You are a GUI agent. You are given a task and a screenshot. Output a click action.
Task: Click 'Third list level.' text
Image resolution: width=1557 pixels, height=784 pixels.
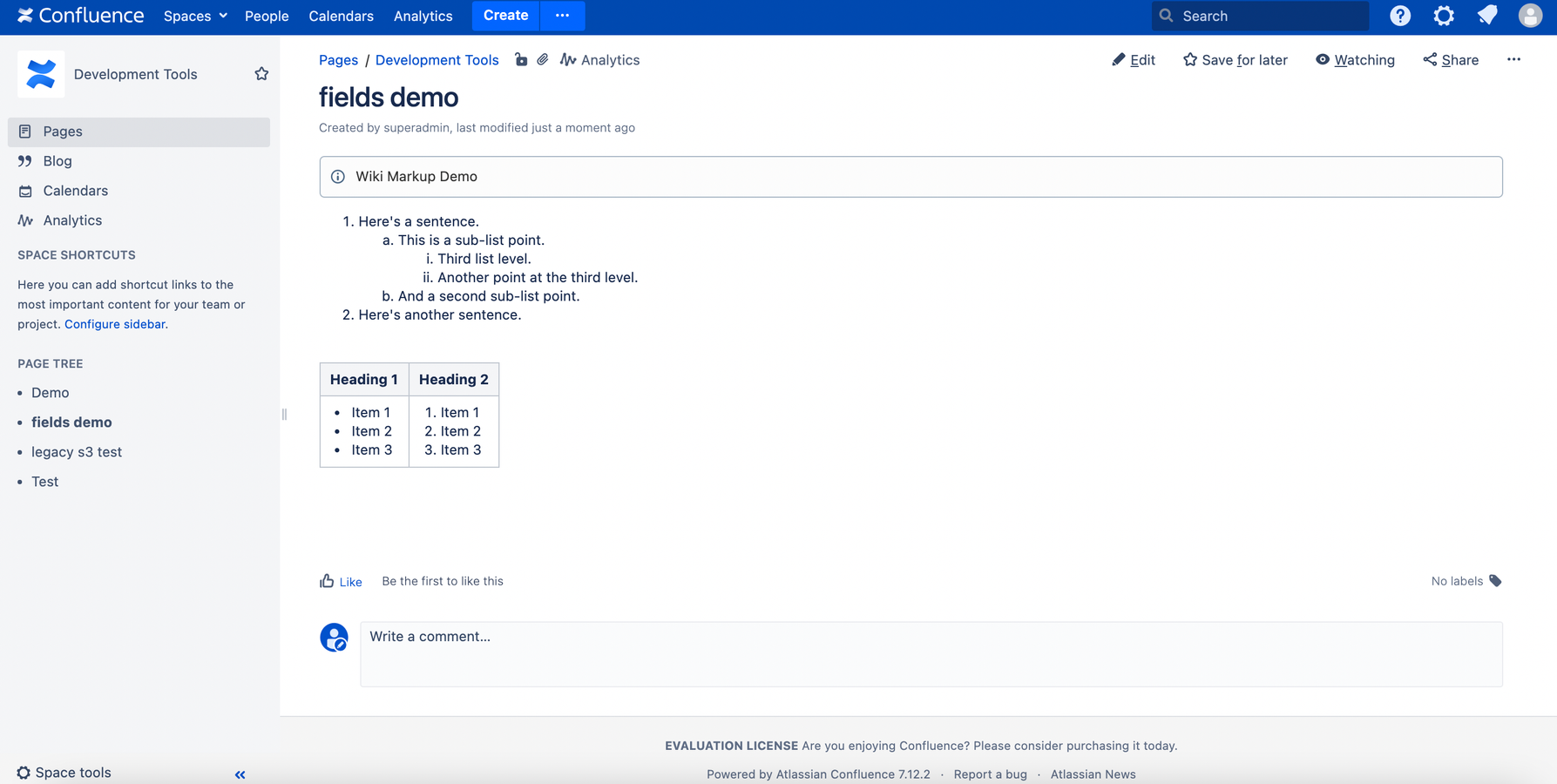484,259
